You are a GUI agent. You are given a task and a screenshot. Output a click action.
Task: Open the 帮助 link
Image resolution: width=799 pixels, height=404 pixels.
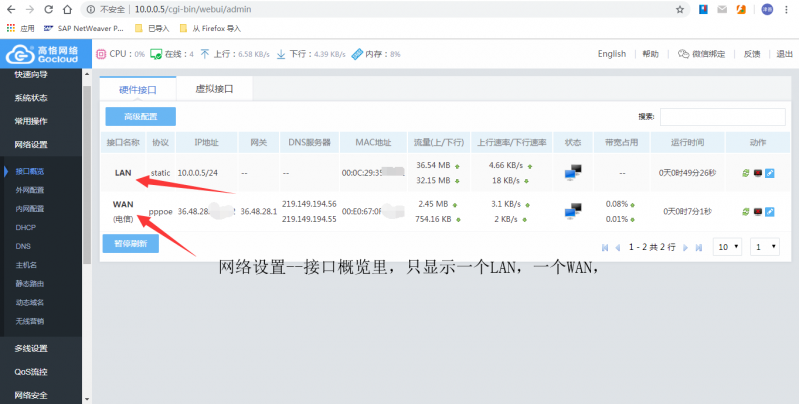650,54
